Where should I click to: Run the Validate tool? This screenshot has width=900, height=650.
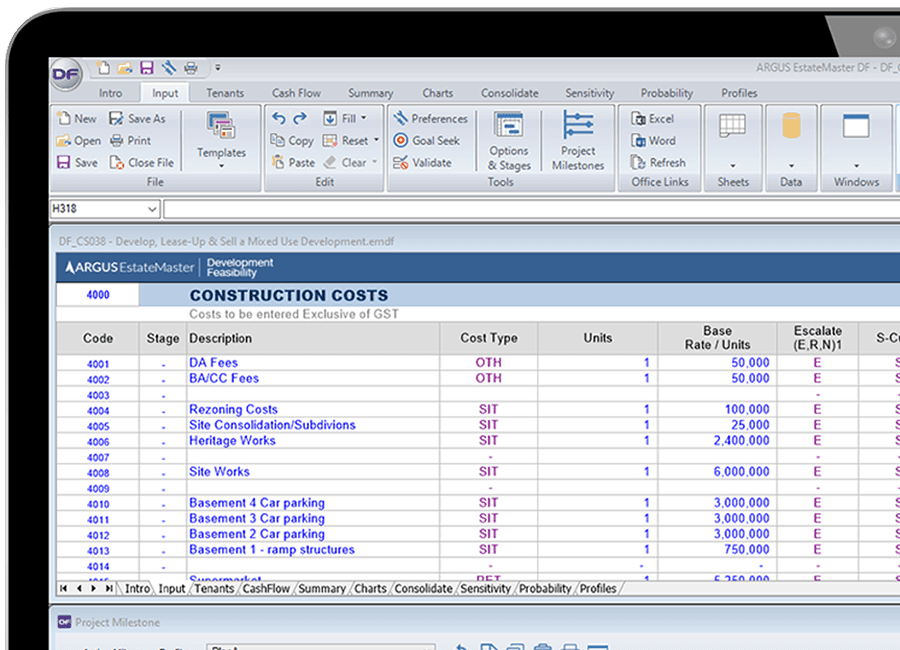pos(428,162)
